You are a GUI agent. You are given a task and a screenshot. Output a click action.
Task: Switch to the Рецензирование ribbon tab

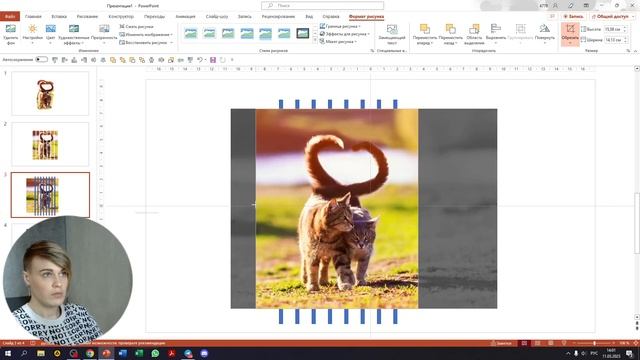pyautogui.click(x=278, y=16)
